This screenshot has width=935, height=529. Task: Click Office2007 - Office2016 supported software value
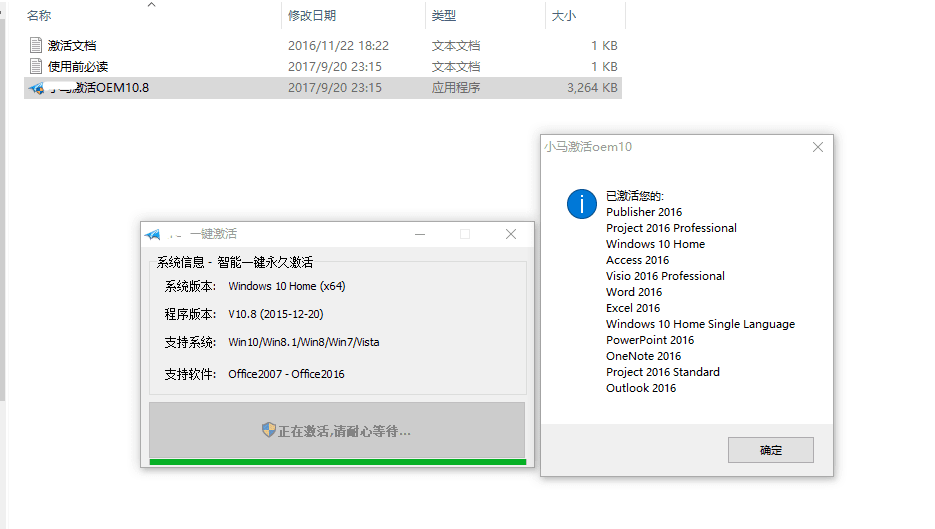point(286,374)
